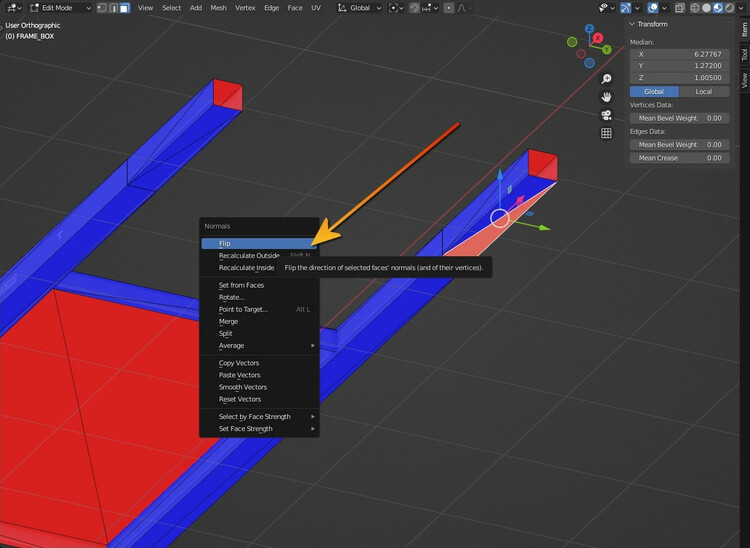The height and width of the screenshot is (548, 750).
Task: Choose Merge in Normals menu
Action: [x=259, y=321]
